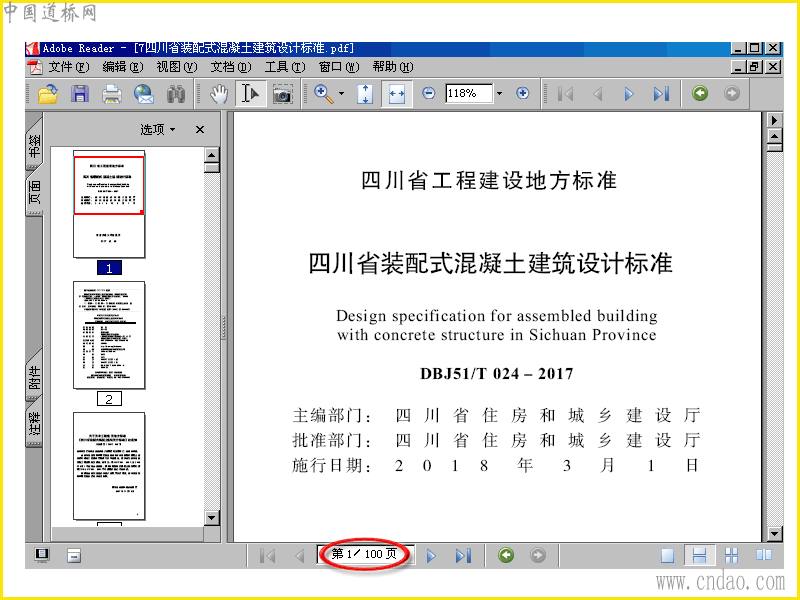800x600 pixels.
Task: Click the page 2 number label under thumbnail
Action: pos(109,399)
